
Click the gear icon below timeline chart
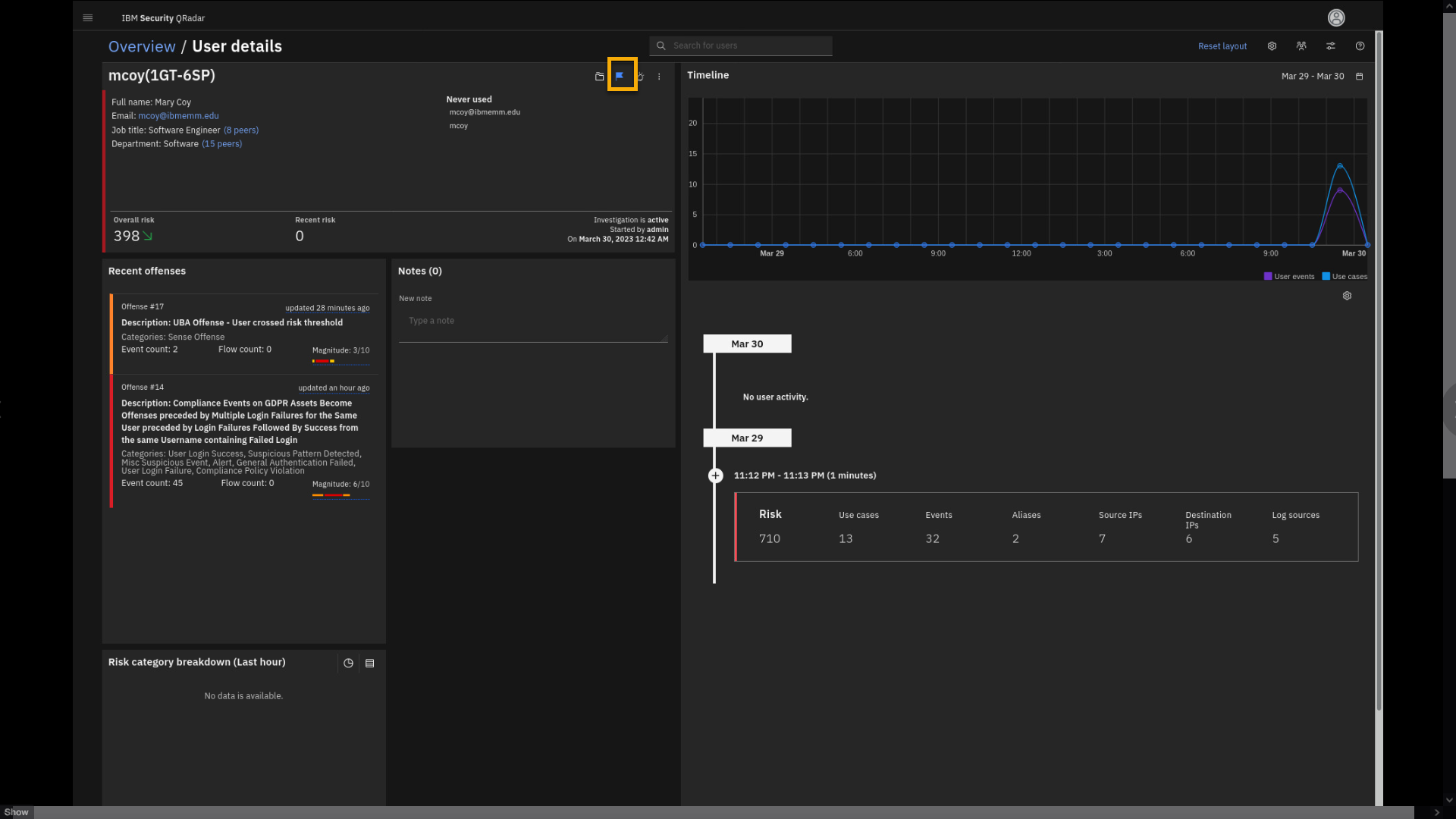click(x=1347, y=296)
